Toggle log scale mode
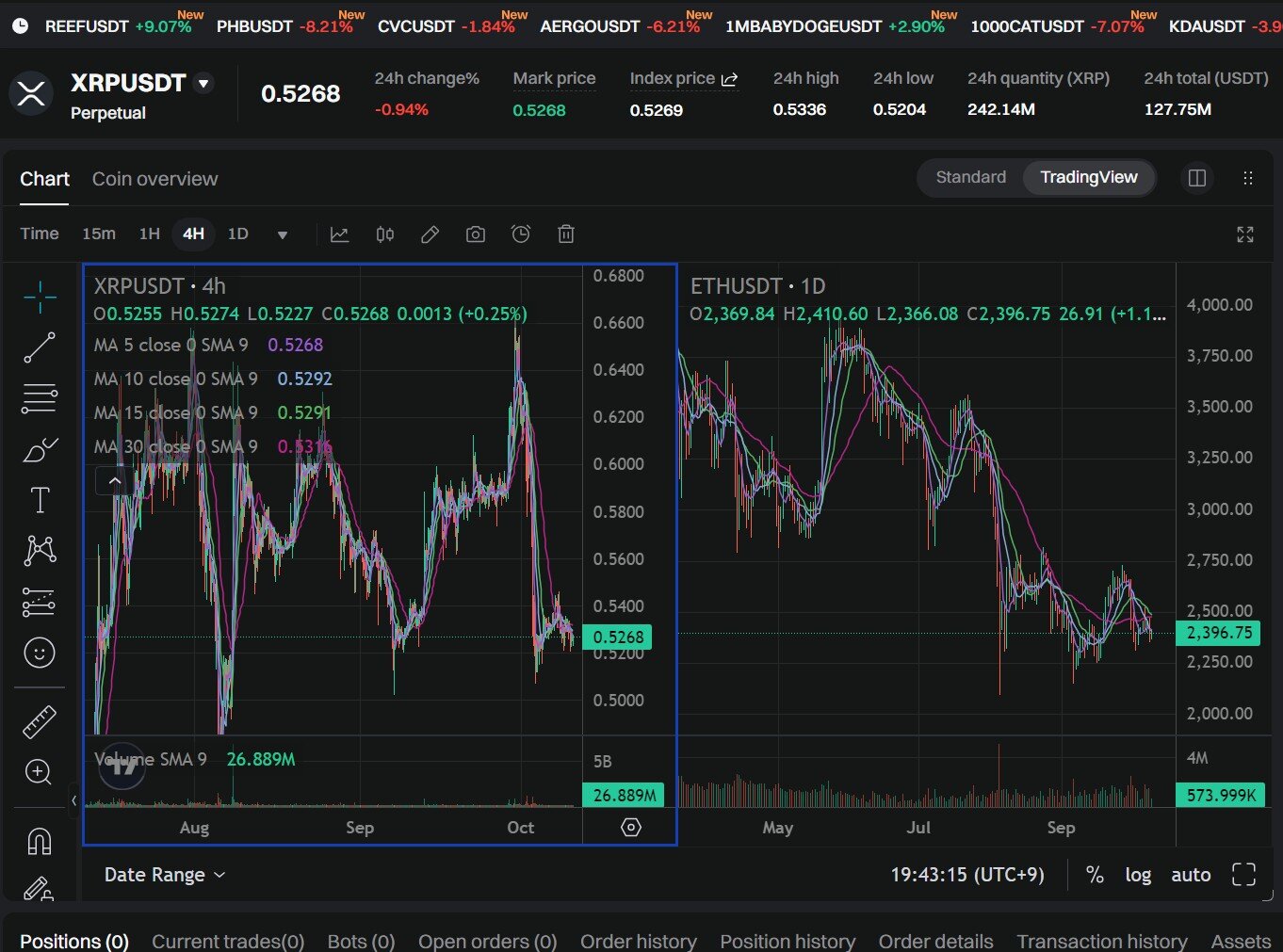The height and width of the screenshot is (952, 1283). coord(1138,875)
